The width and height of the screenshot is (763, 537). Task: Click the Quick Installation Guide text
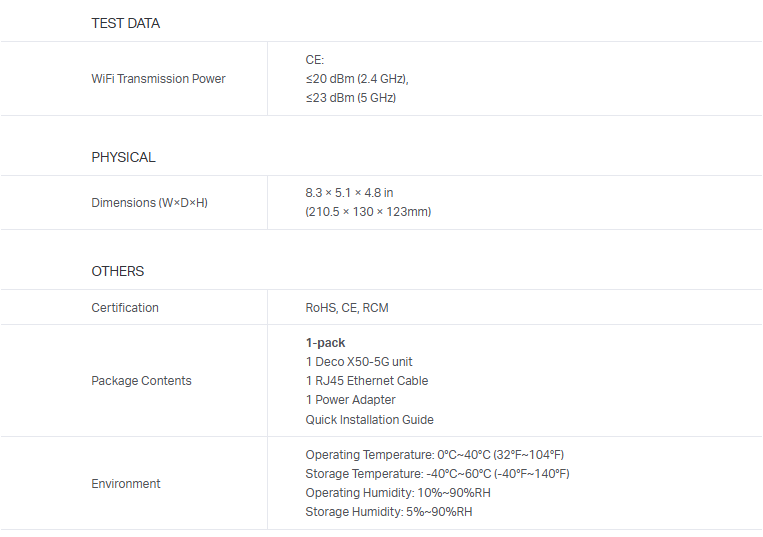369,420
